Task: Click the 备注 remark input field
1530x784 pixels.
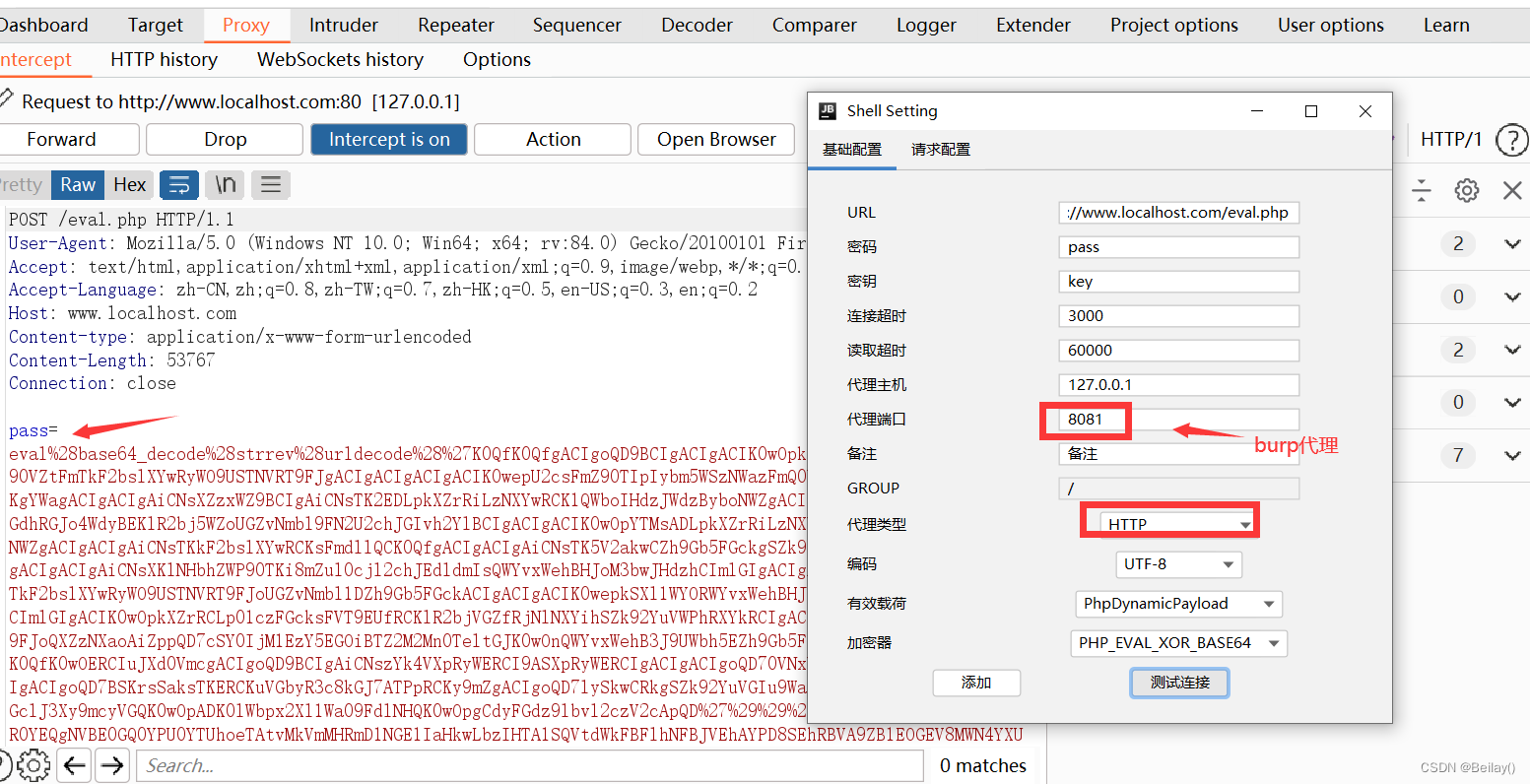Action: (1179, 454)
